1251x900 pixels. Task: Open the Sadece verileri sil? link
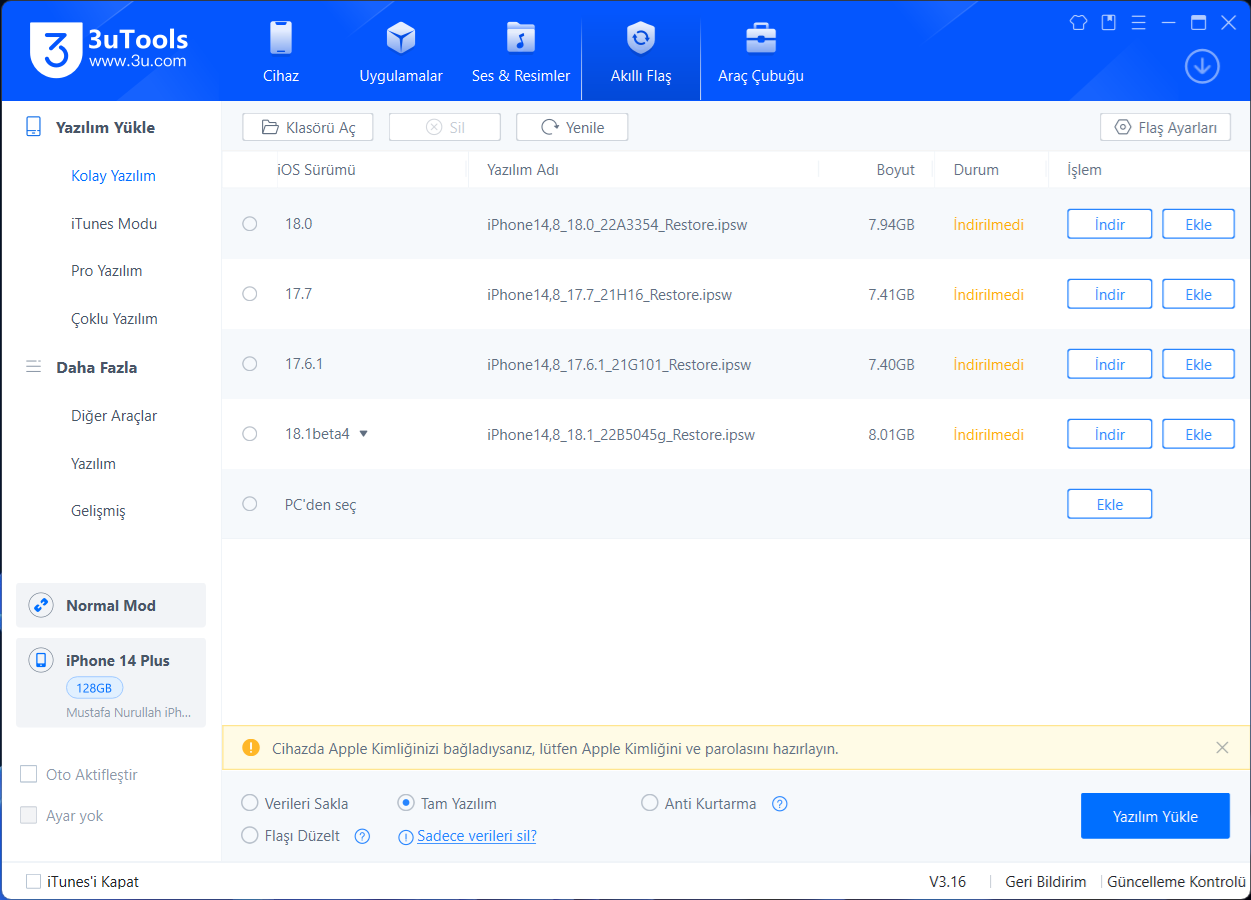point(477,836)
